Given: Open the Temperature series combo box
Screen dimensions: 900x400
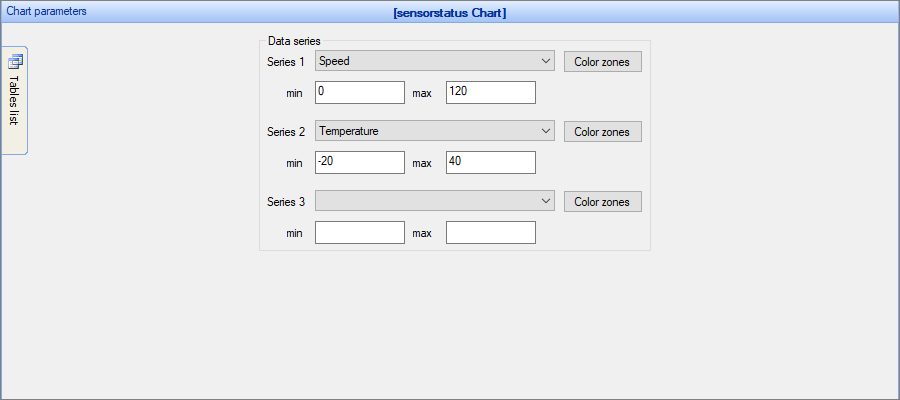Looking at the screenshot, I should (435, 131).
